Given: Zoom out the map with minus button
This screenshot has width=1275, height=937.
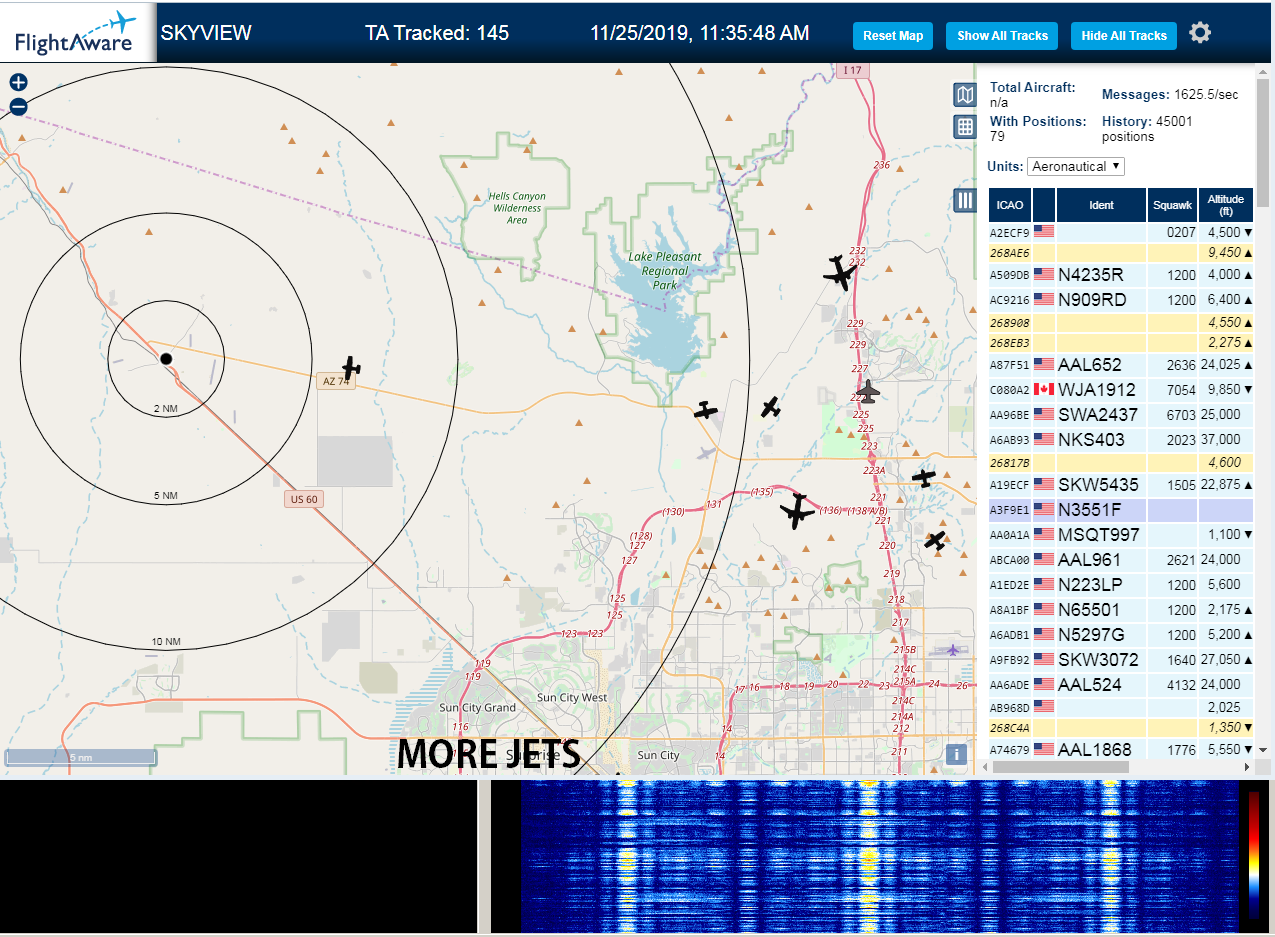Looking at the screenshot, I should [18, 107].
